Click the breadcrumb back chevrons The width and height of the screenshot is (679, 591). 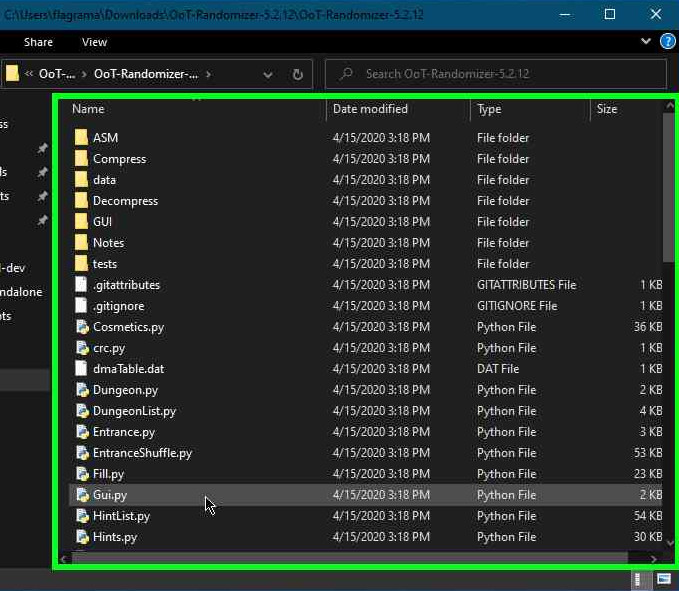(x=29, y=74)
